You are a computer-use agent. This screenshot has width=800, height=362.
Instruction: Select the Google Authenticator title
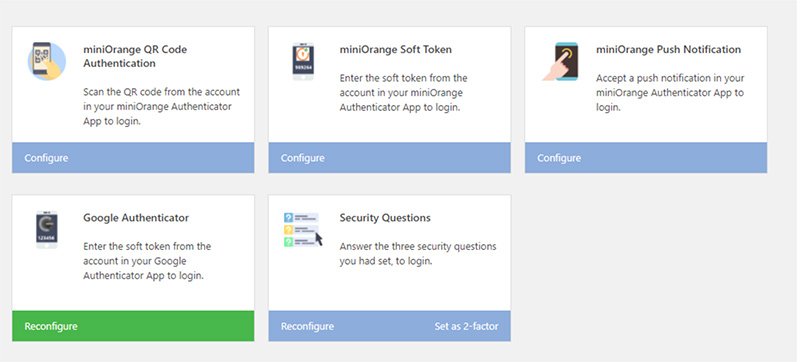coord(136,218)
